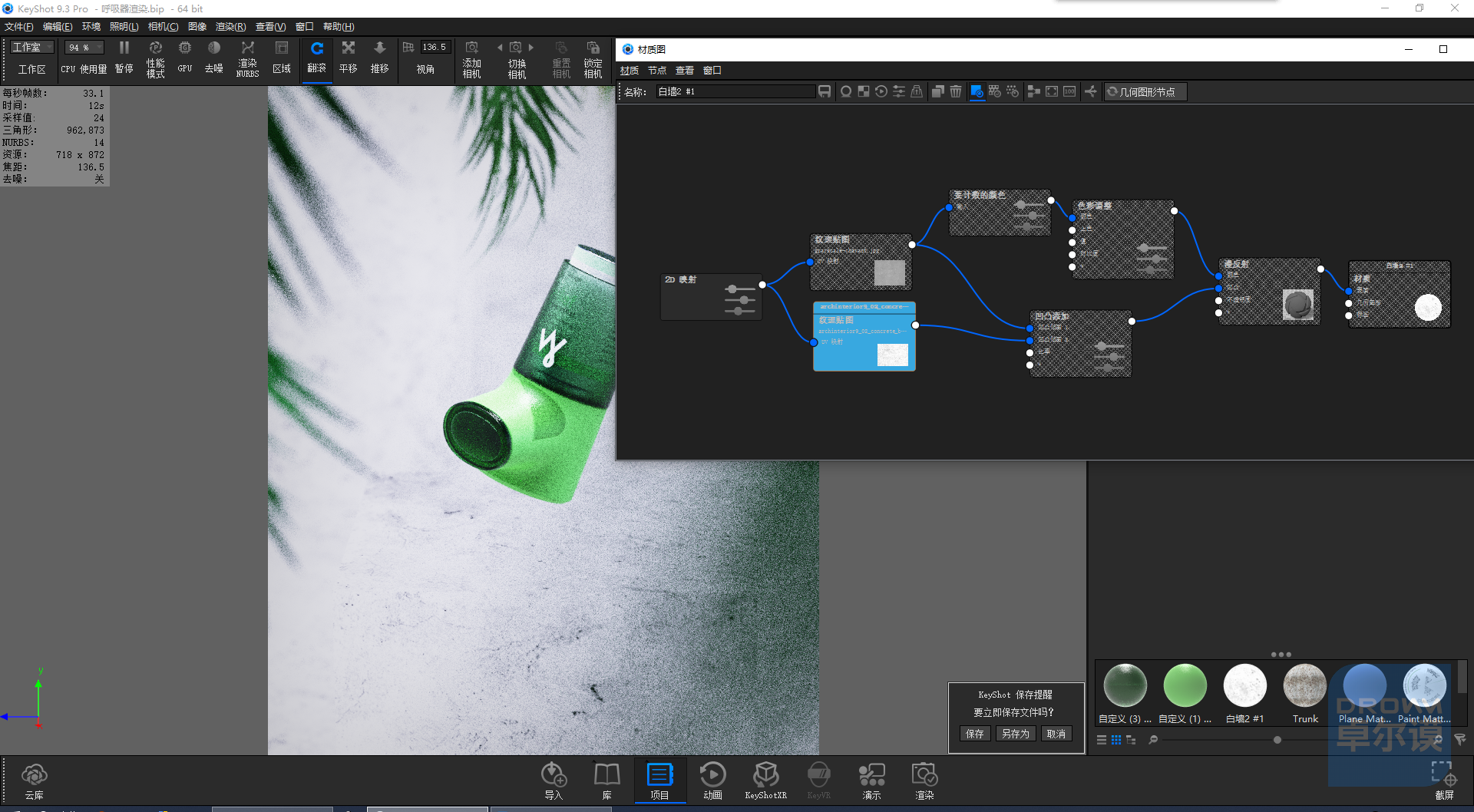Toggle 去噪 denoise in main toolbar
The height and width of the screenshot is (812, 1474).
(214, 58)
